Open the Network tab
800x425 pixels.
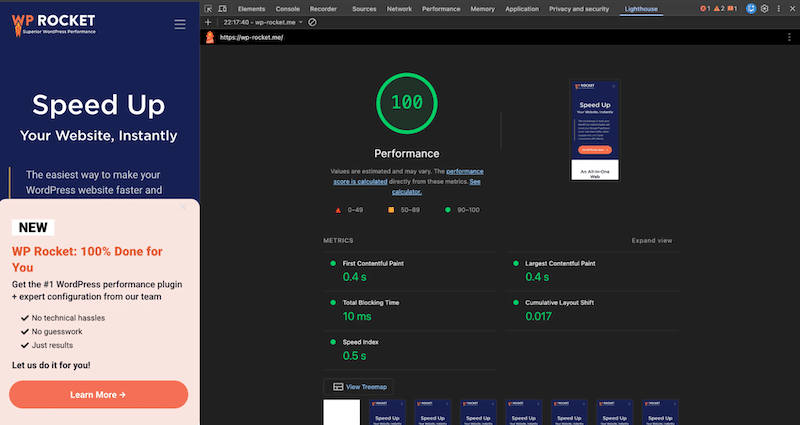[x=399, y=9]
